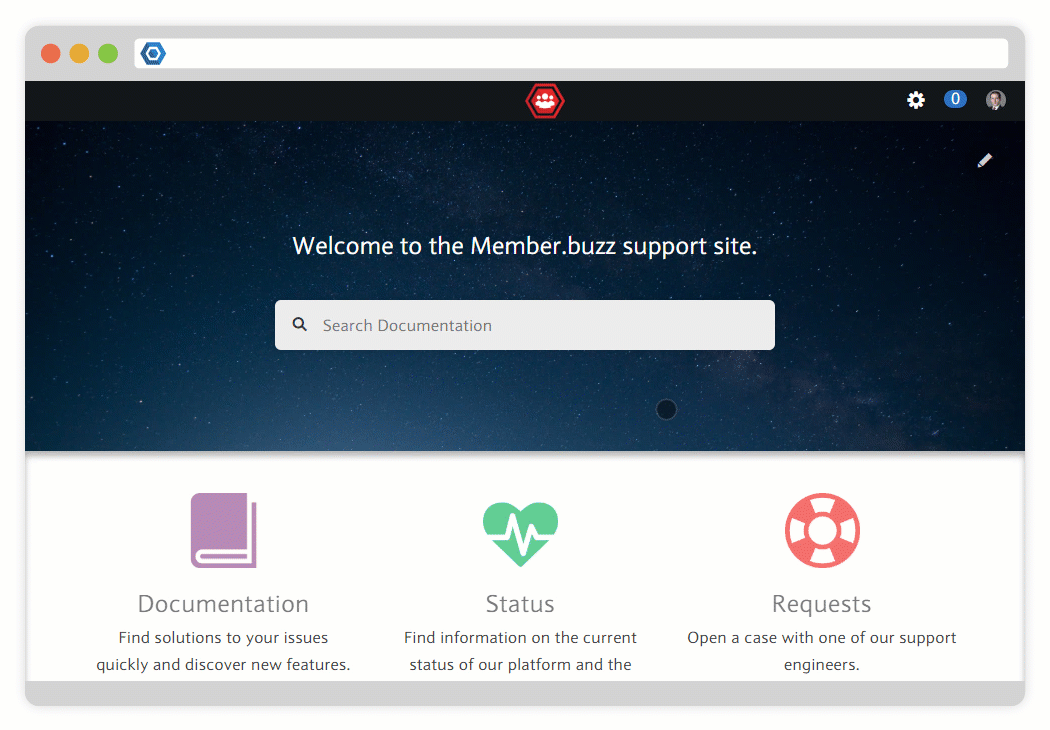Click the 'Find information on the current status' text
The height and width of the screenshot is (730, 1050).
(x=520, y=638)
